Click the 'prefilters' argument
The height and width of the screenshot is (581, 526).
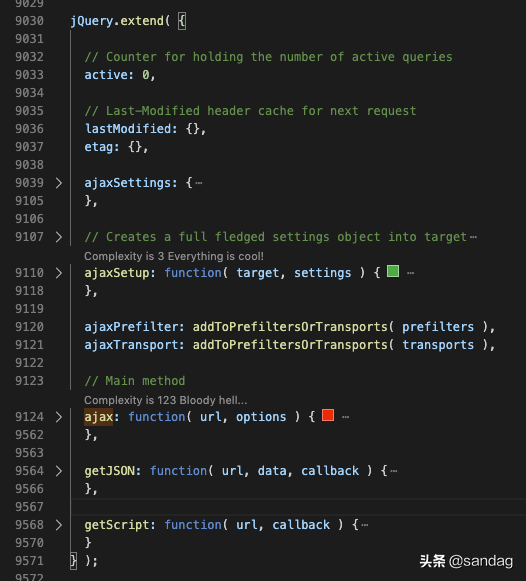pyautogui.click(x=438, y=327)
